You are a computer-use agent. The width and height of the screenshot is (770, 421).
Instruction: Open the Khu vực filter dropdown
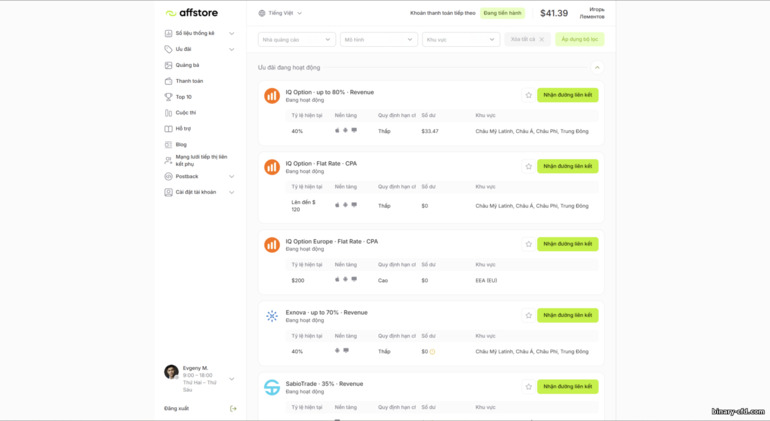click(461, 40)
